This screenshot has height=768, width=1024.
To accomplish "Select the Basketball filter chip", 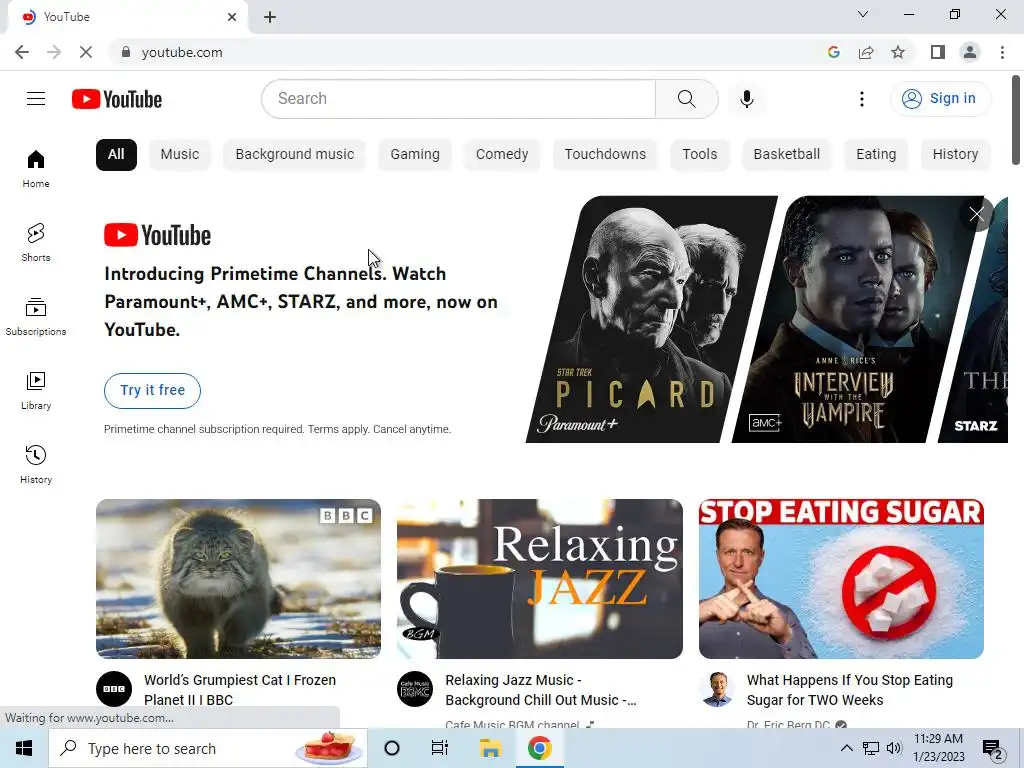I will (x=786, y=155).
